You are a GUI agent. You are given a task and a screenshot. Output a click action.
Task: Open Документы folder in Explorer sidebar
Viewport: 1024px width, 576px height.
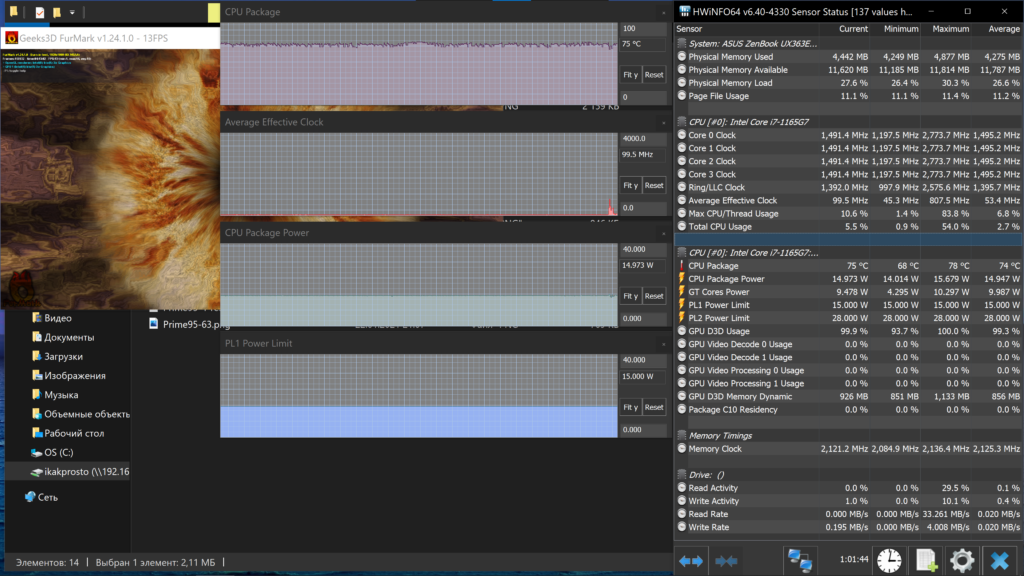pos(69,338)
